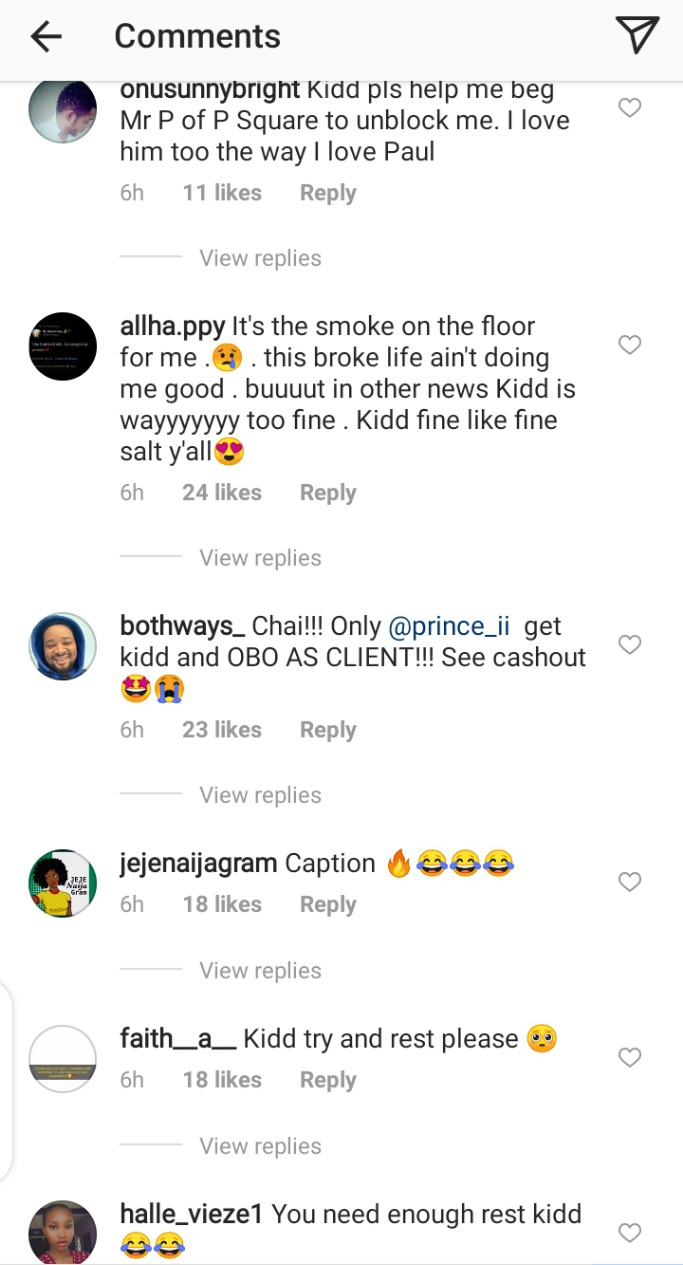Screen dimensions: 683x1265
Task: Show replies under bothways_ comment
Action: (x=260, y=795)
